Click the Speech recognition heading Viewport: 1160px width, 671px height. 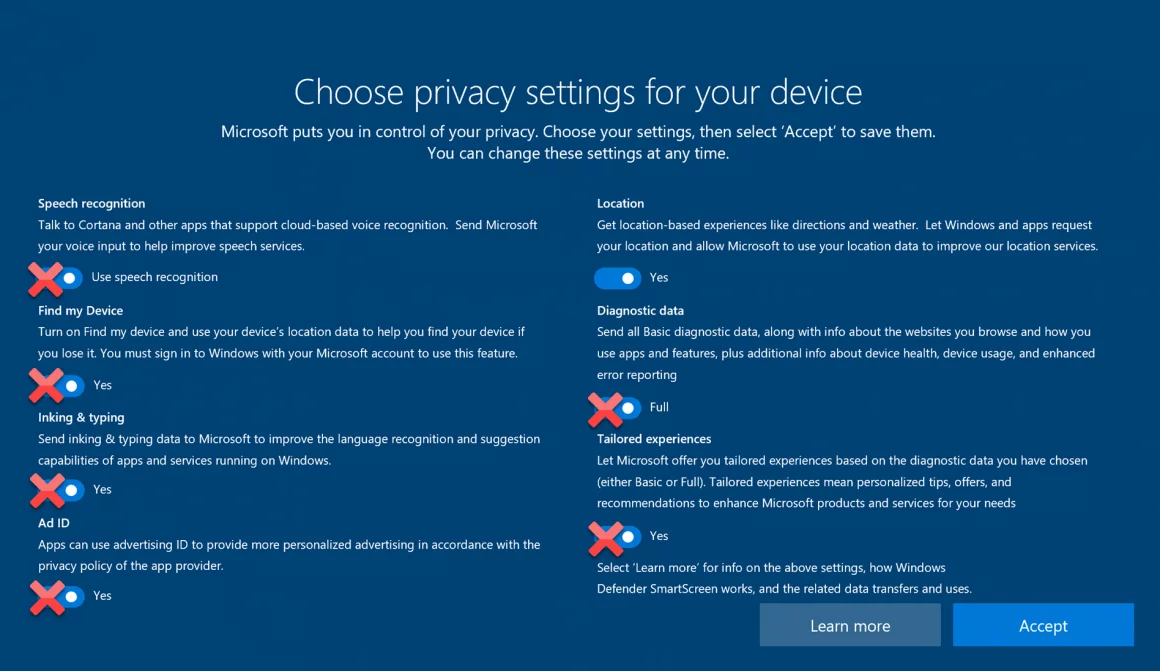92,203
